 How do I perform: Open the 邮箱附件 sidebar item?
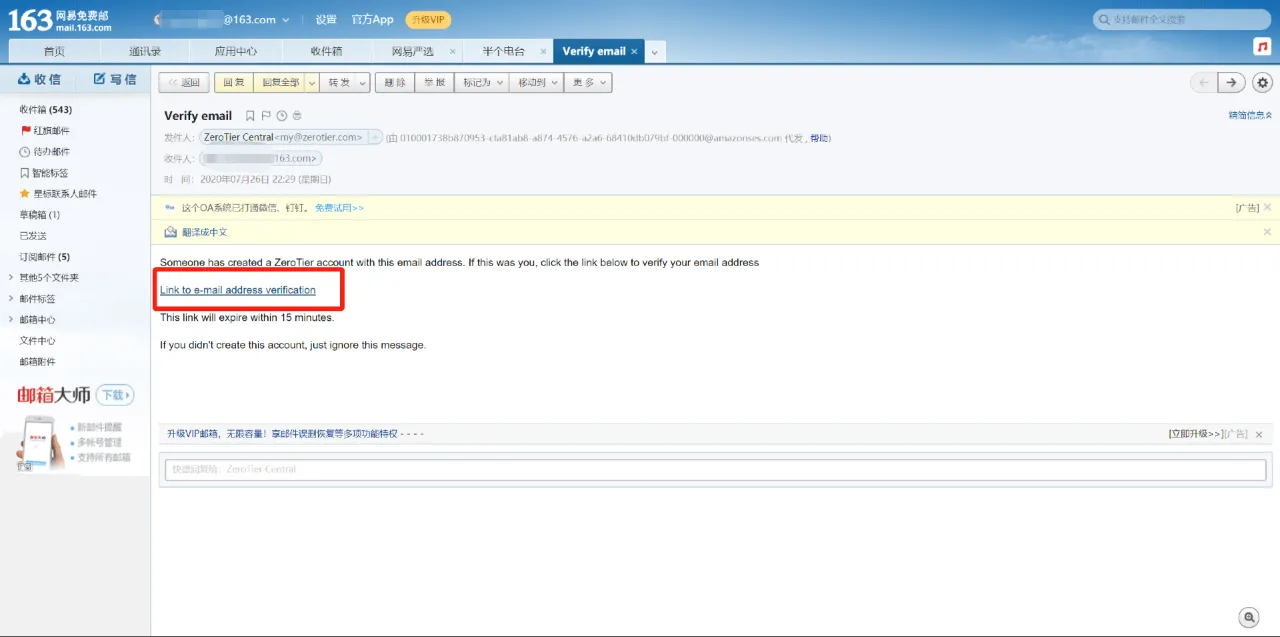[38, 362]
